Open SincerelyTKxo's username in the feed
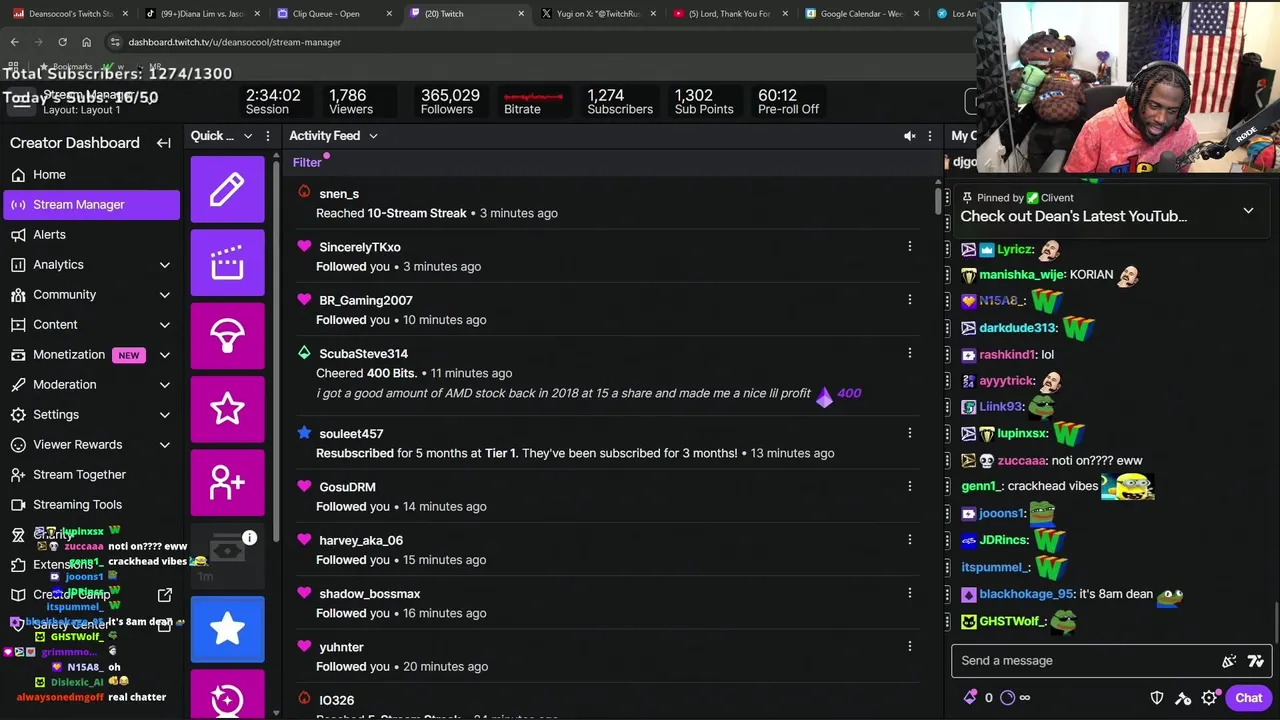The image size is (1280, 720). click(x=360, y=247)
